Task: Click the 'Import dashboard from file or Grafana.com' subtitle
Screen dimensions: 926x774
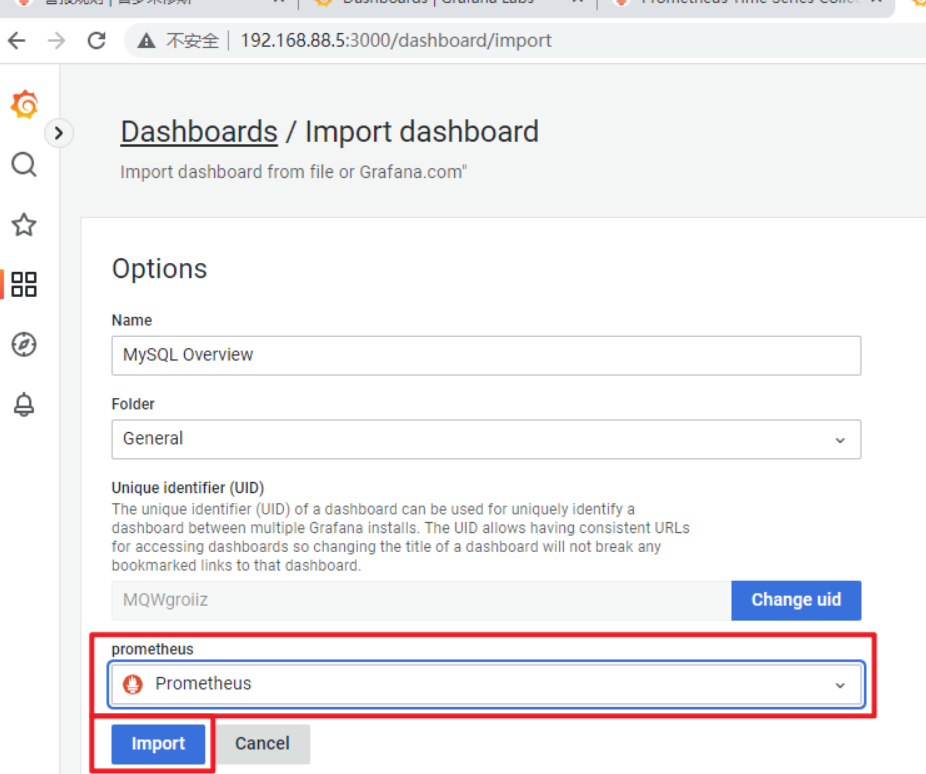Action: 294,172
